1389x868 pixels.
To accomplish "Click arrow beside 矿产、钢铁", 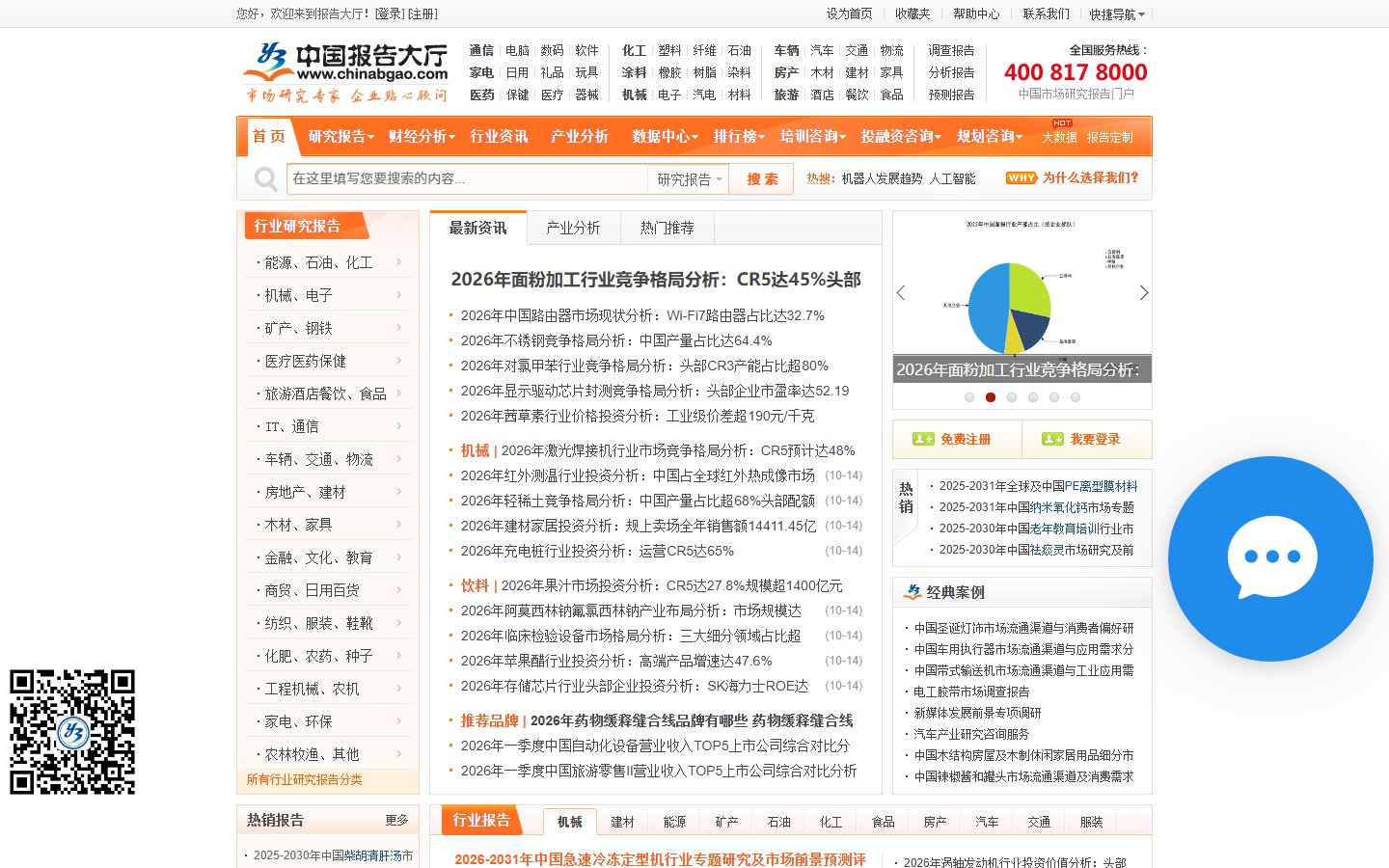I will click(x=398, y=328).
